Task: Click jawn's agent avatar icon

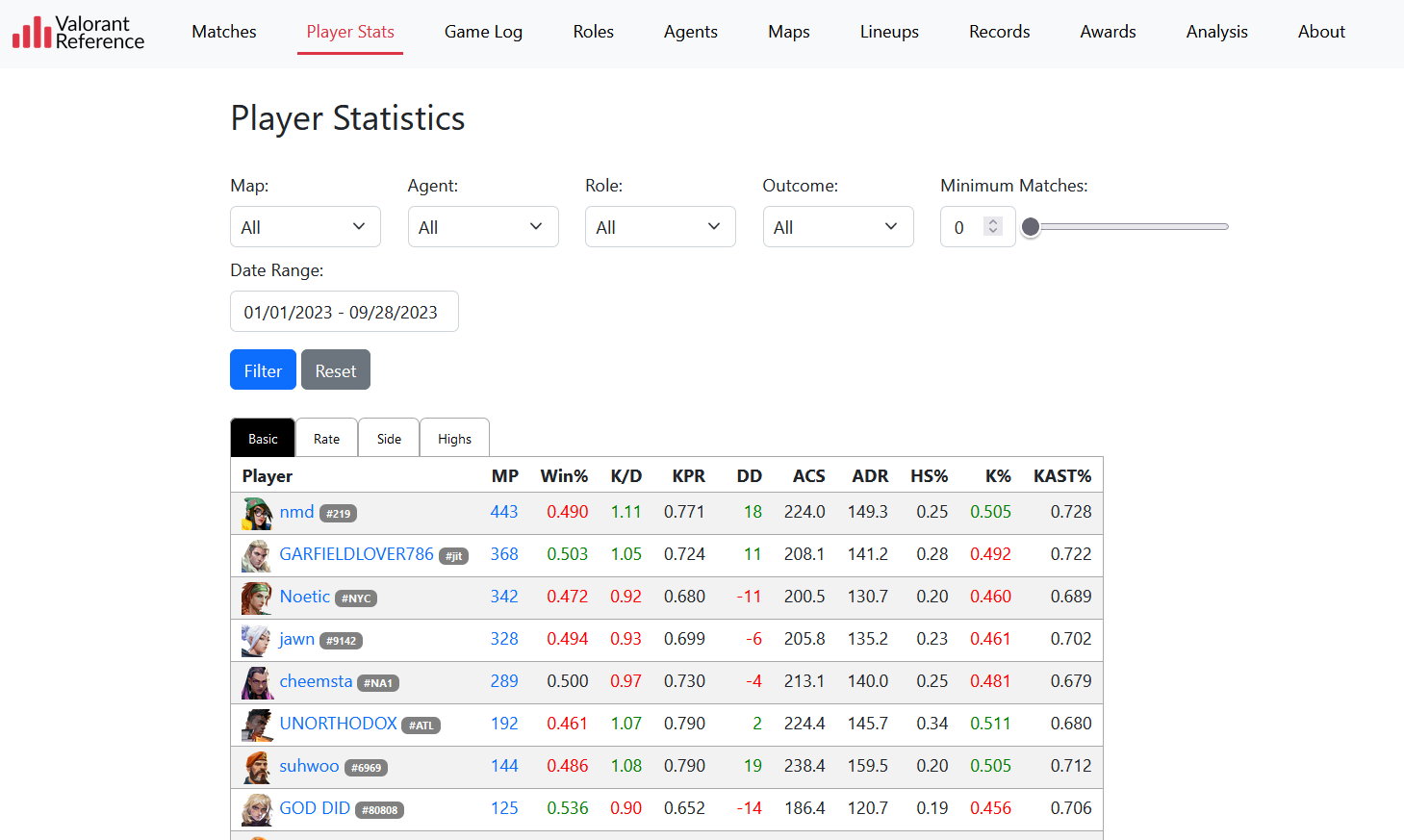Action: (257, 641)
